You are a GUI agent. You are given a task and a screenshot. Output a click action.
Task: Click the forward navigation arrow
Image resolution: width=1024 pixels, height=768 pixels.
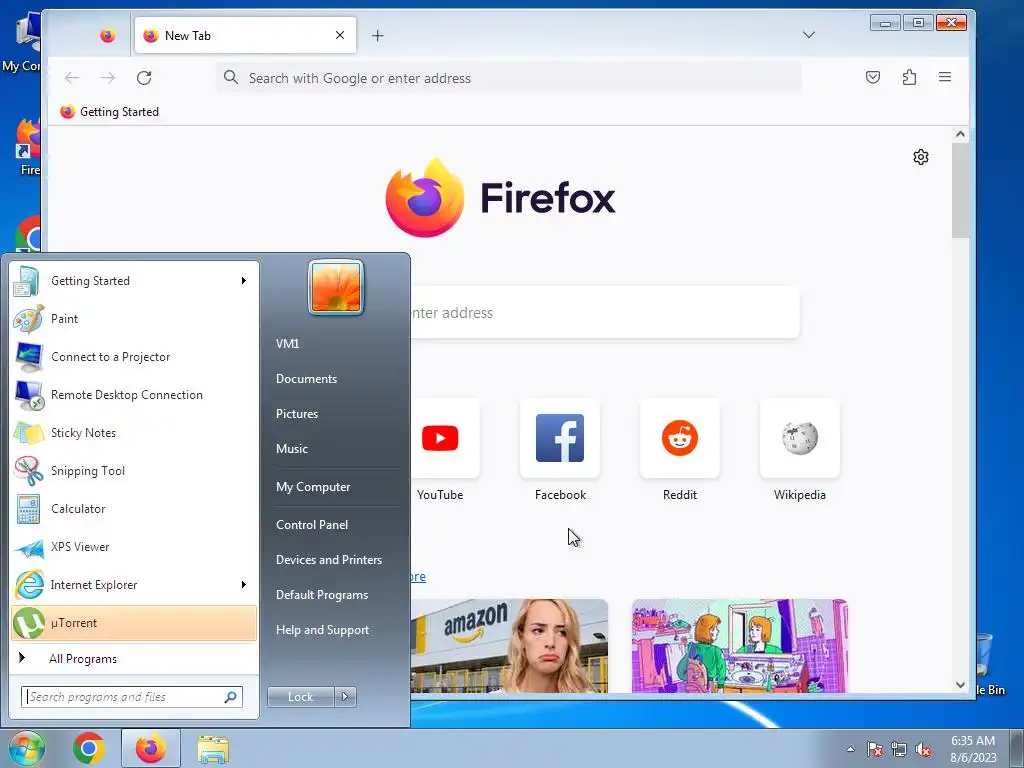pos(108,78)
